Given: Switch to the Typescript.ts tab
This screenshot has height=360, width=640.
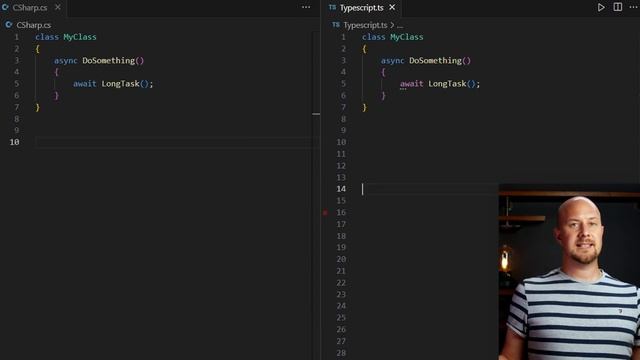Looking at the screenshot, I should pyautogui.click(x=361, y=7).
